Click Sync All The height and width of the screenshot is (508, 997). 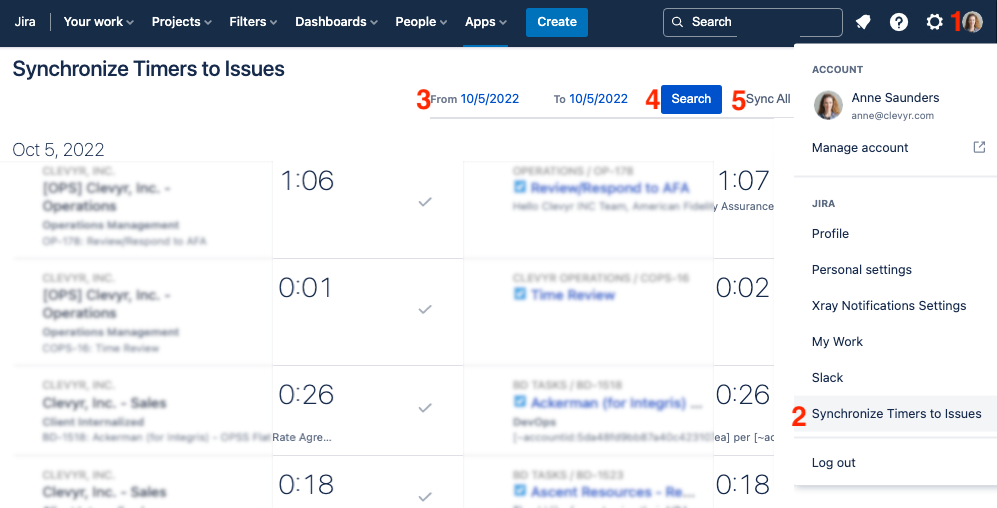[x=768, y=99]
